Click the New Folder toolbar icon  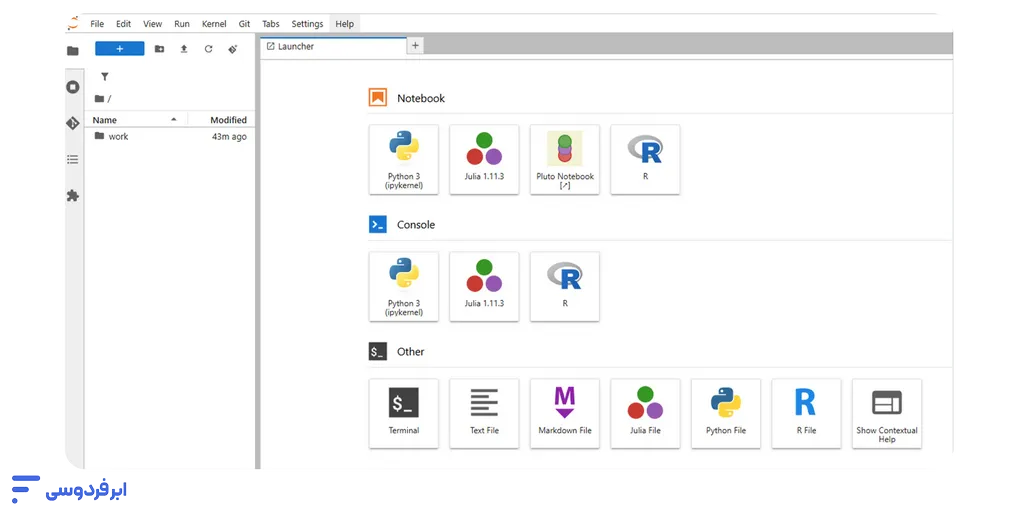[159, 49]
